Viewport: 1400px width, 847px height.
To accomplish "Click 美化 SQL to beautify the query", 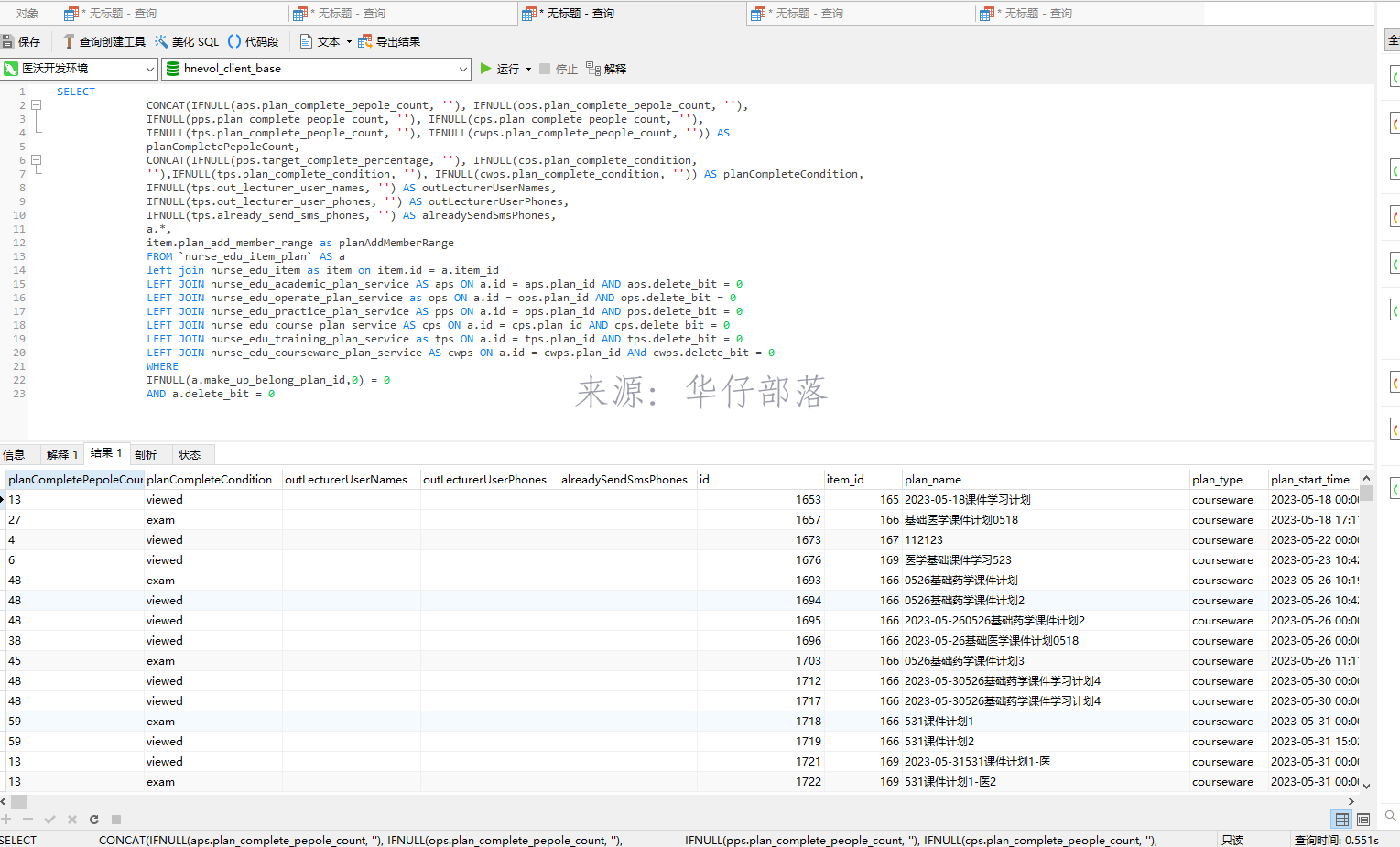I will click(187, 41).
